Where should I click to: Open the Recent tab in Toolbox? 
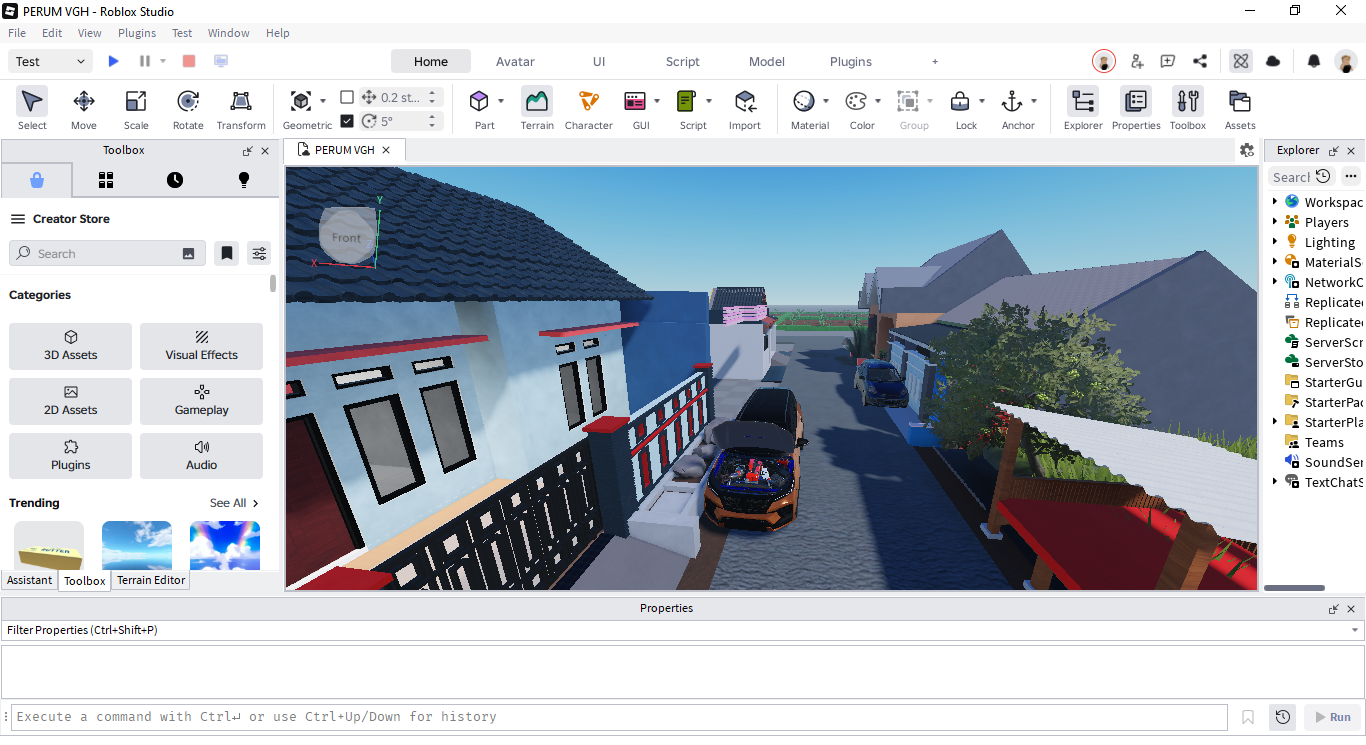pyautogui.click(x=175, y=180)
